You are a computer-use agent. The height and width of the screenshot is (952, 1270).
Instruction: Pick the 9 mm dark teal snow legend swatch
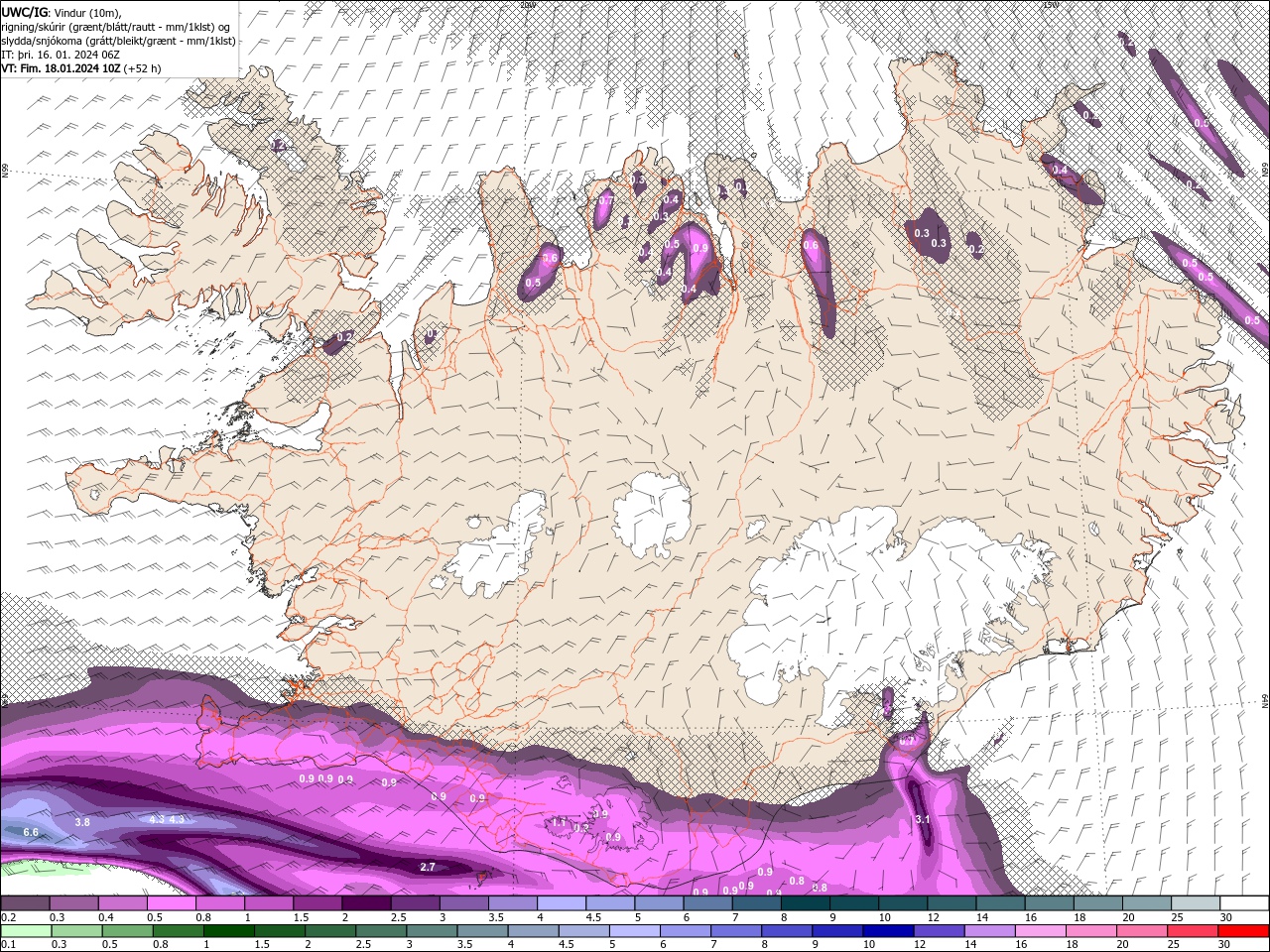tap(853, 903)
